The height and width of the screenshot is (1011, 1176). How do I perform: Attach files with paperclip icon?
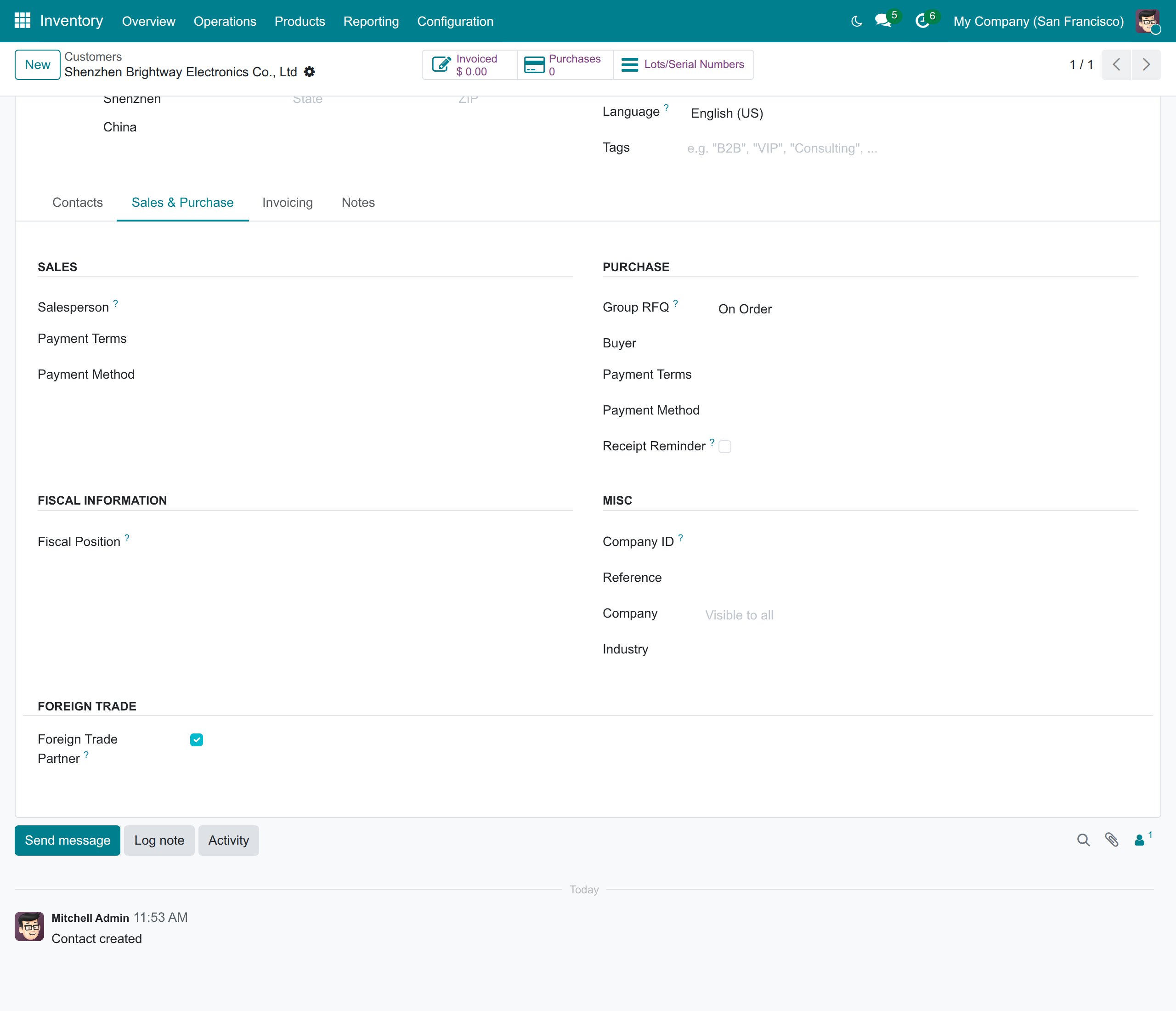[x=1111, y=840]
